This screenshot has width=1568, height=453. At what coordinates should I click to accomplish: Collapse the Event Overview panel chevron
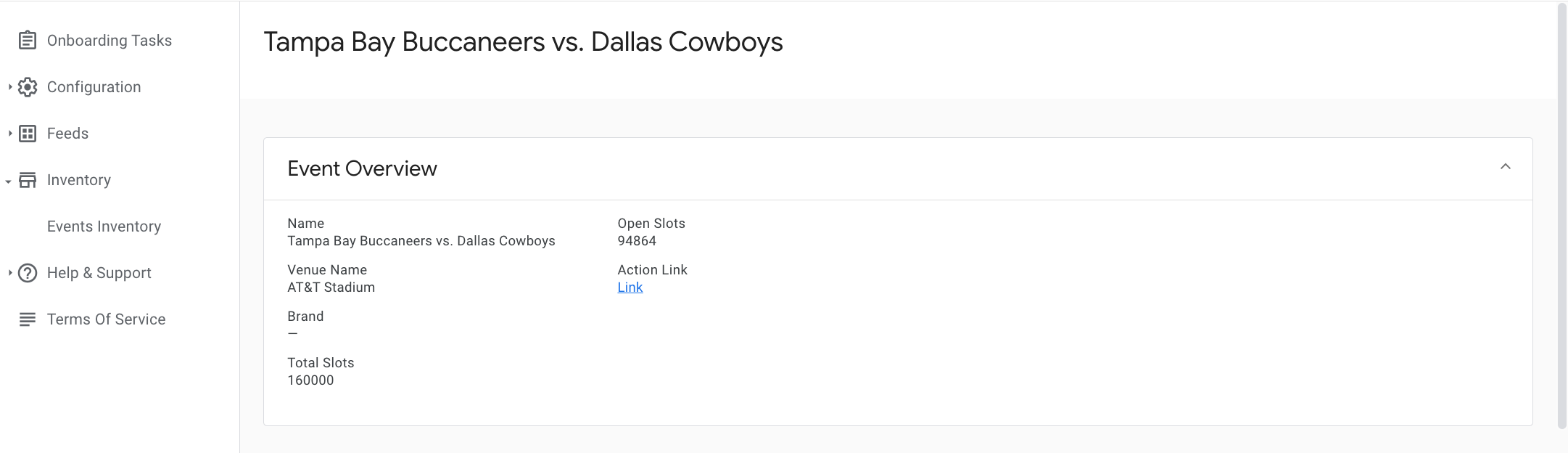(x=1505, y=168)
